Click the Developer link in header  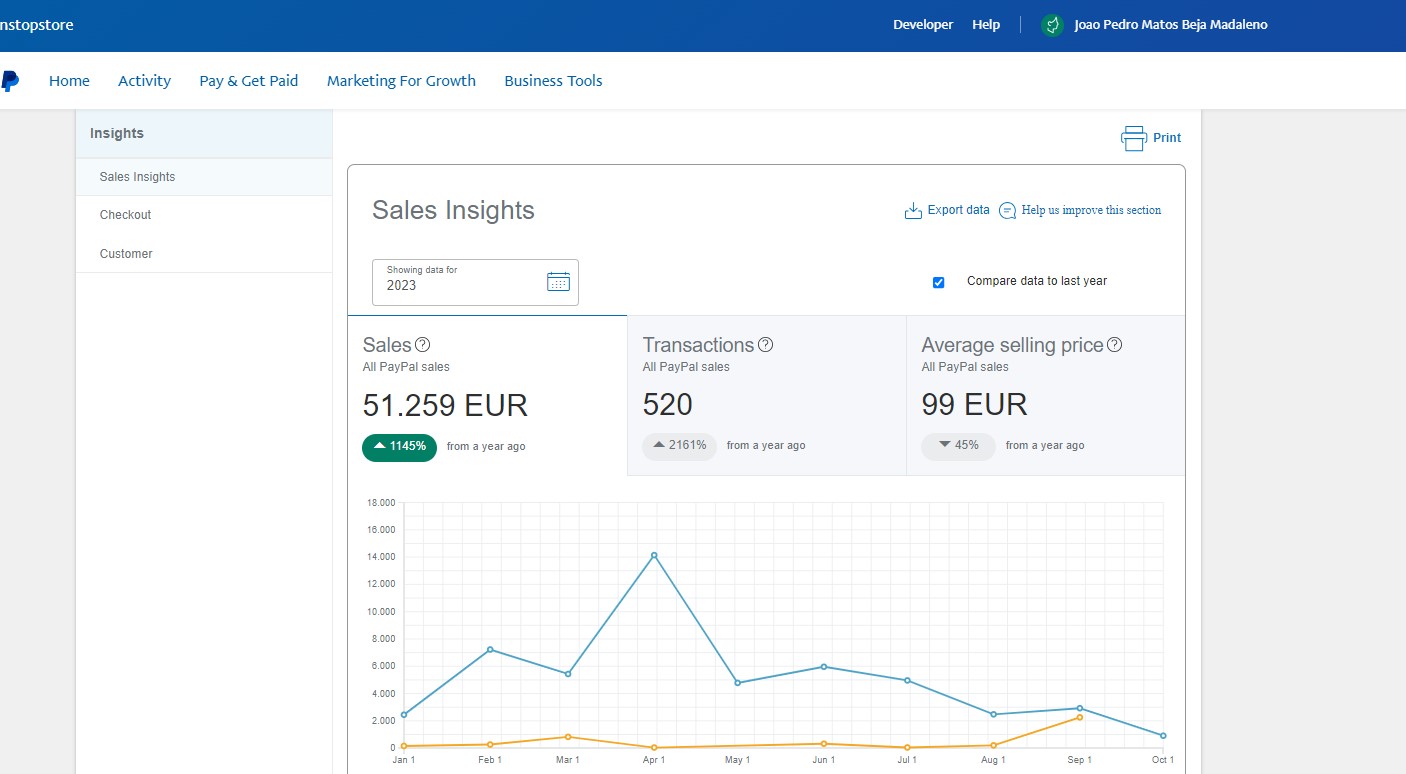922,25
